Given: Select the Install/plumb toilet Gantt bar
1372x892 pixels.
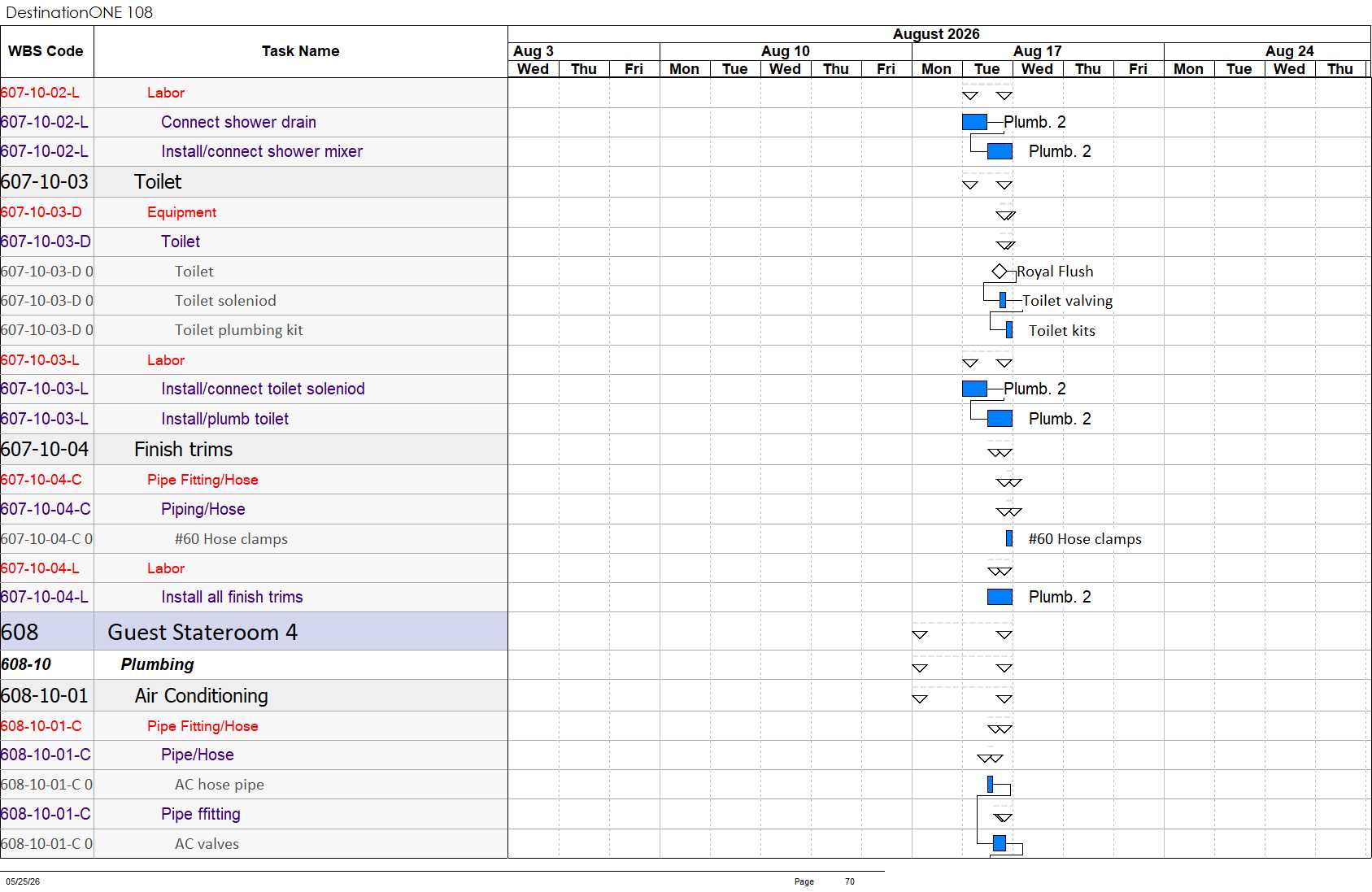Looking at the screenshot, I should click(1000, 419).
